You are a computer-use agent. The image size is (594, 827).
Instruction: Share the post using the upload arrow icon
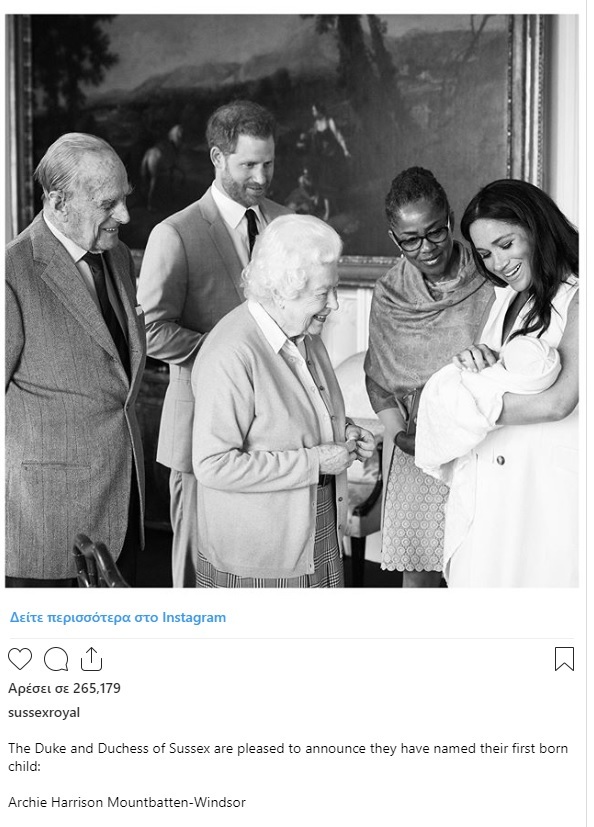click(x=91, y=659)
